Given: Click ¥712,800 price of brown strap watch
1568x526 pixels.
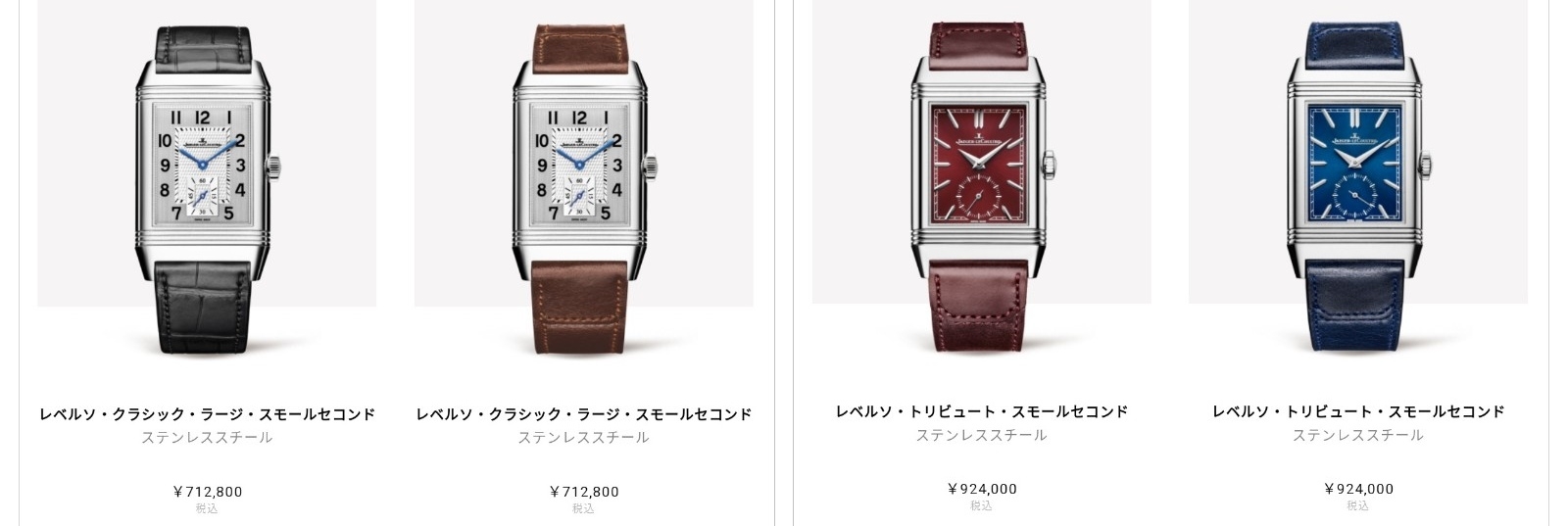Looking at the screenshot, I should pyautogui.click(x=584, y=492).
